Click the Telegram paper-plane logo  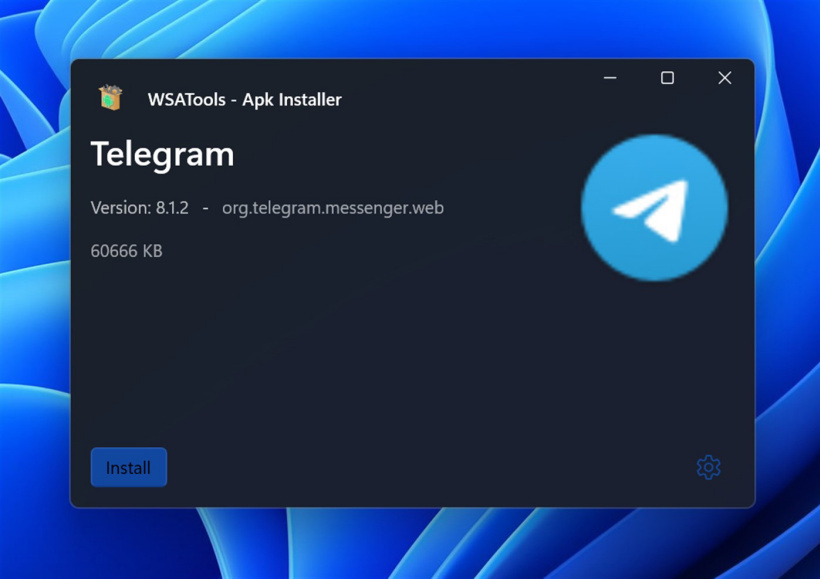pyautogui.click(x=654, y=208)
